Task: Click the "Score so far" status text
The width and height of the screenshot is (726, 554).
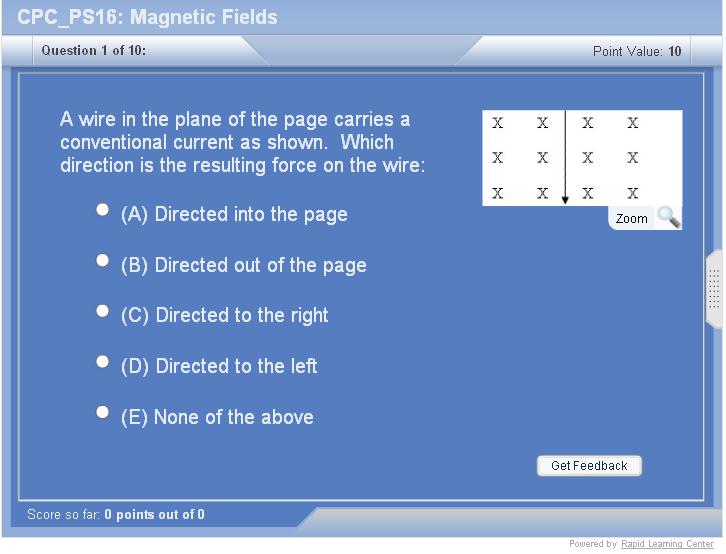Action: click(116, 515)
